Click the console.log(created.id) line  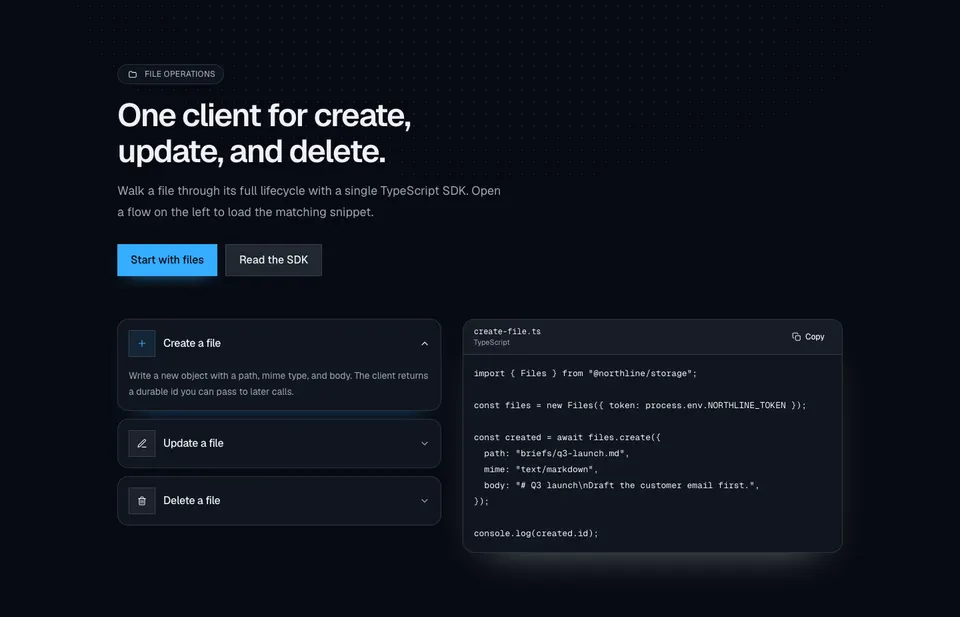click(x=536, y=533)
